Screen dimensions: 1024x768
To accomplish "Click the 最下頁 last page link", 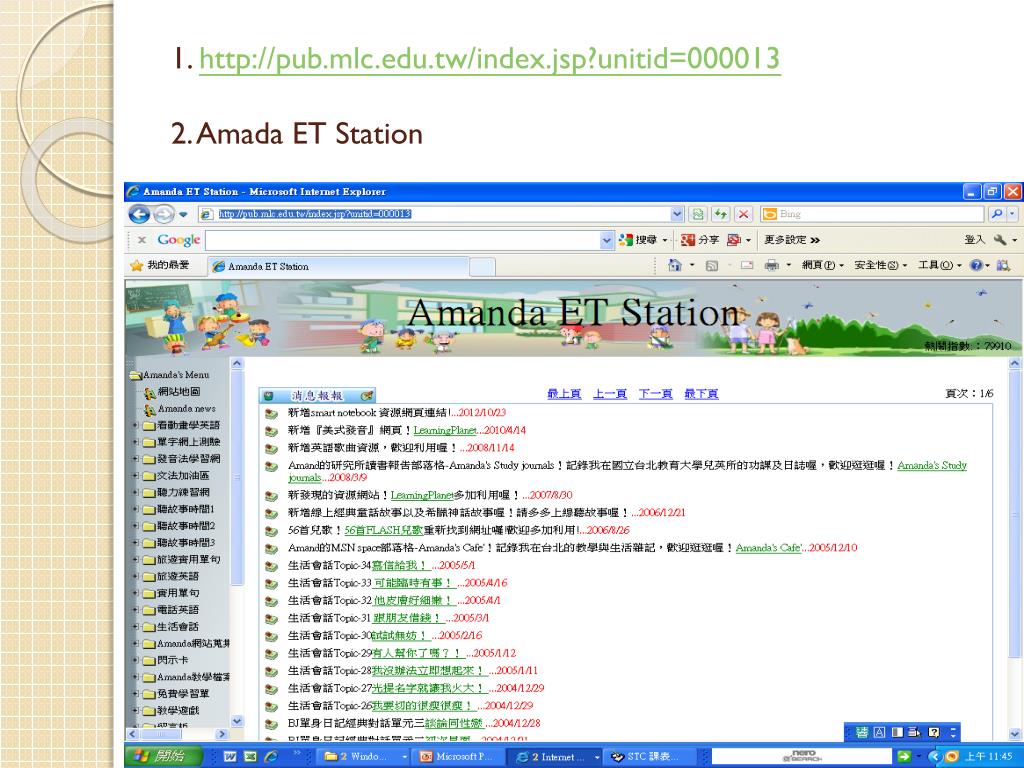I will pos(701,394).
